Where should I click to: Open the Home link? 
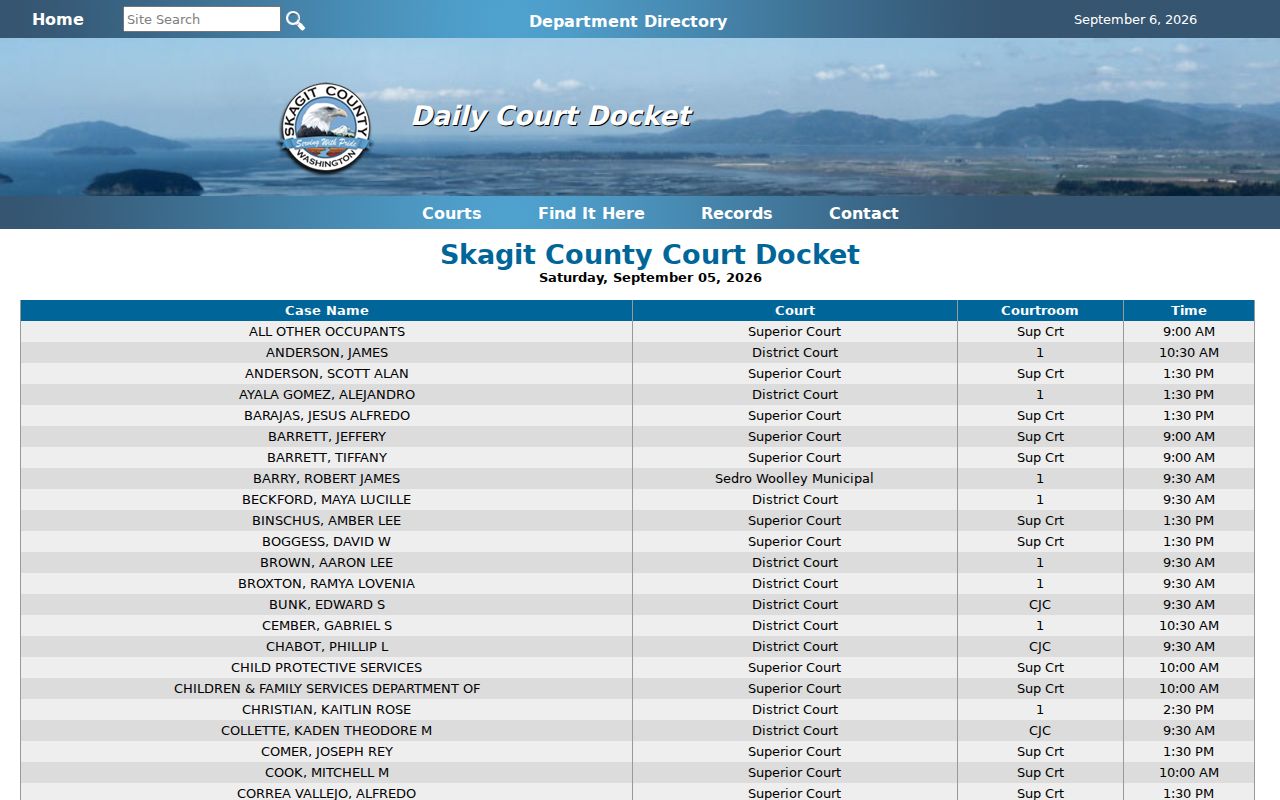pos(58,19)
